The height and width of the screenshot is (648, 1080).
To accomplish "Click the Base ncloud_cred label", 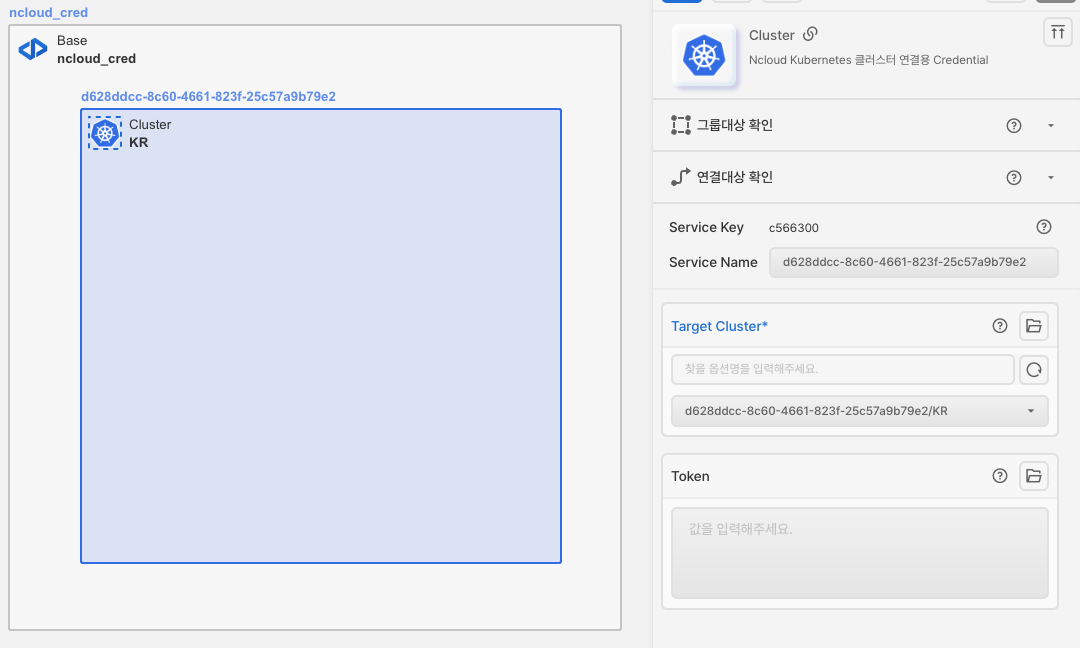I will (x=96, y=50).
